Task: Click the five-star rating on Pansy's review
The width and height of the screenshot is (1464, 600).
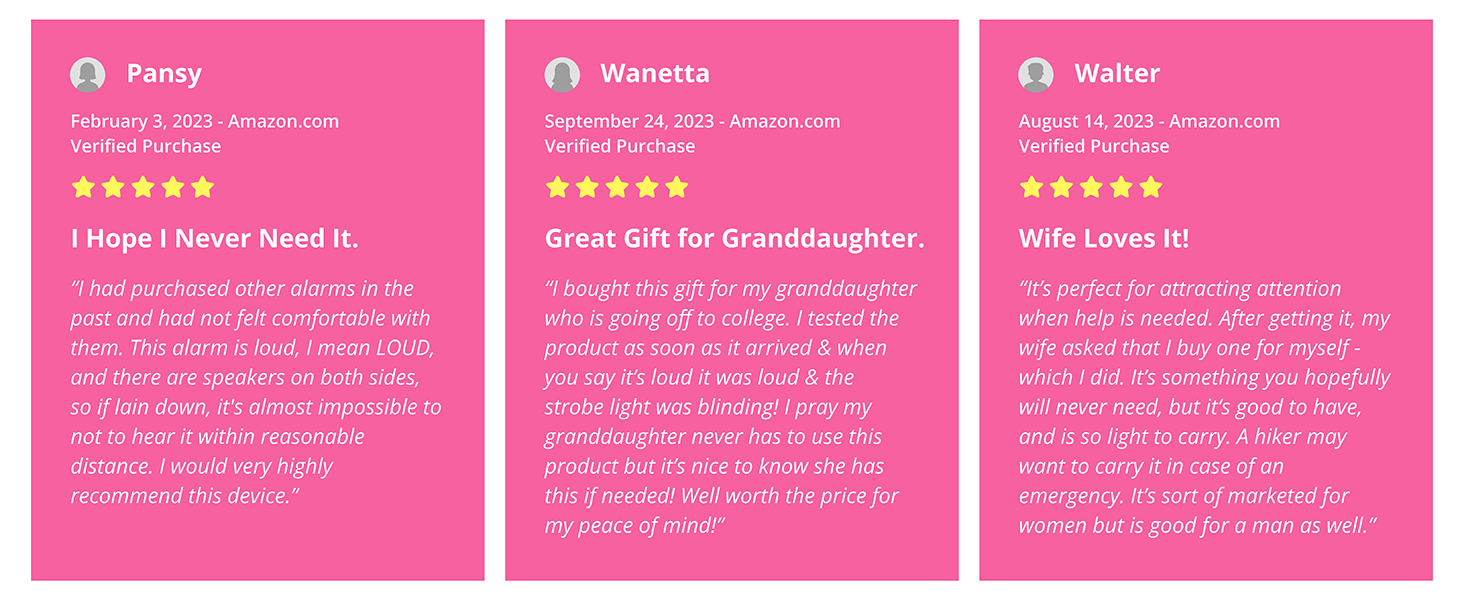Action: (x=143, y=187)
